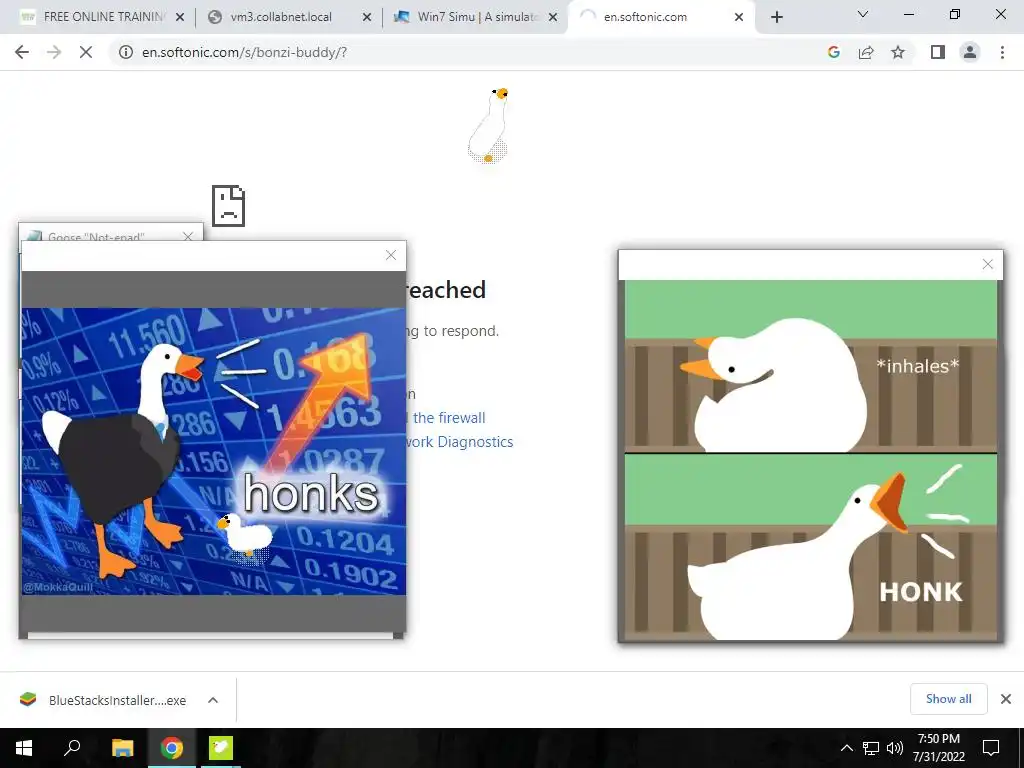Click the sad page error icon
1024x768 pixels.
[228, 206]
